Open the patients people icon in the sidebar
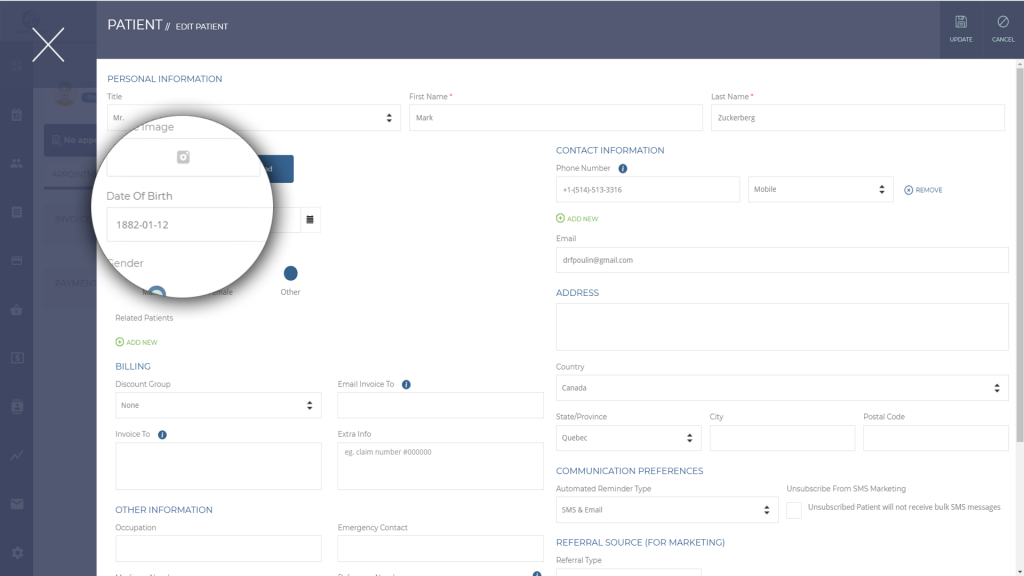This screenshot has height=576, width=1024. point(17,163)
